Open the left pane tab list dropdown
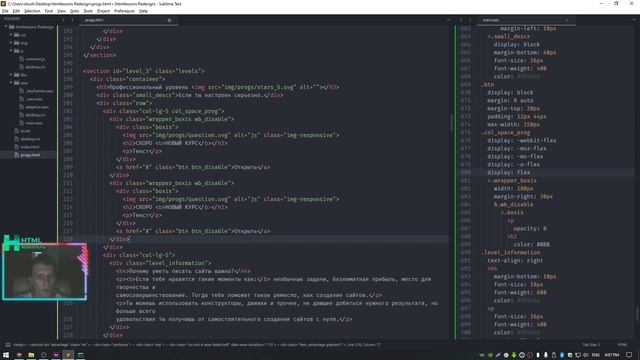The width and height of the screenshot is (640, 360). [448, 20]
